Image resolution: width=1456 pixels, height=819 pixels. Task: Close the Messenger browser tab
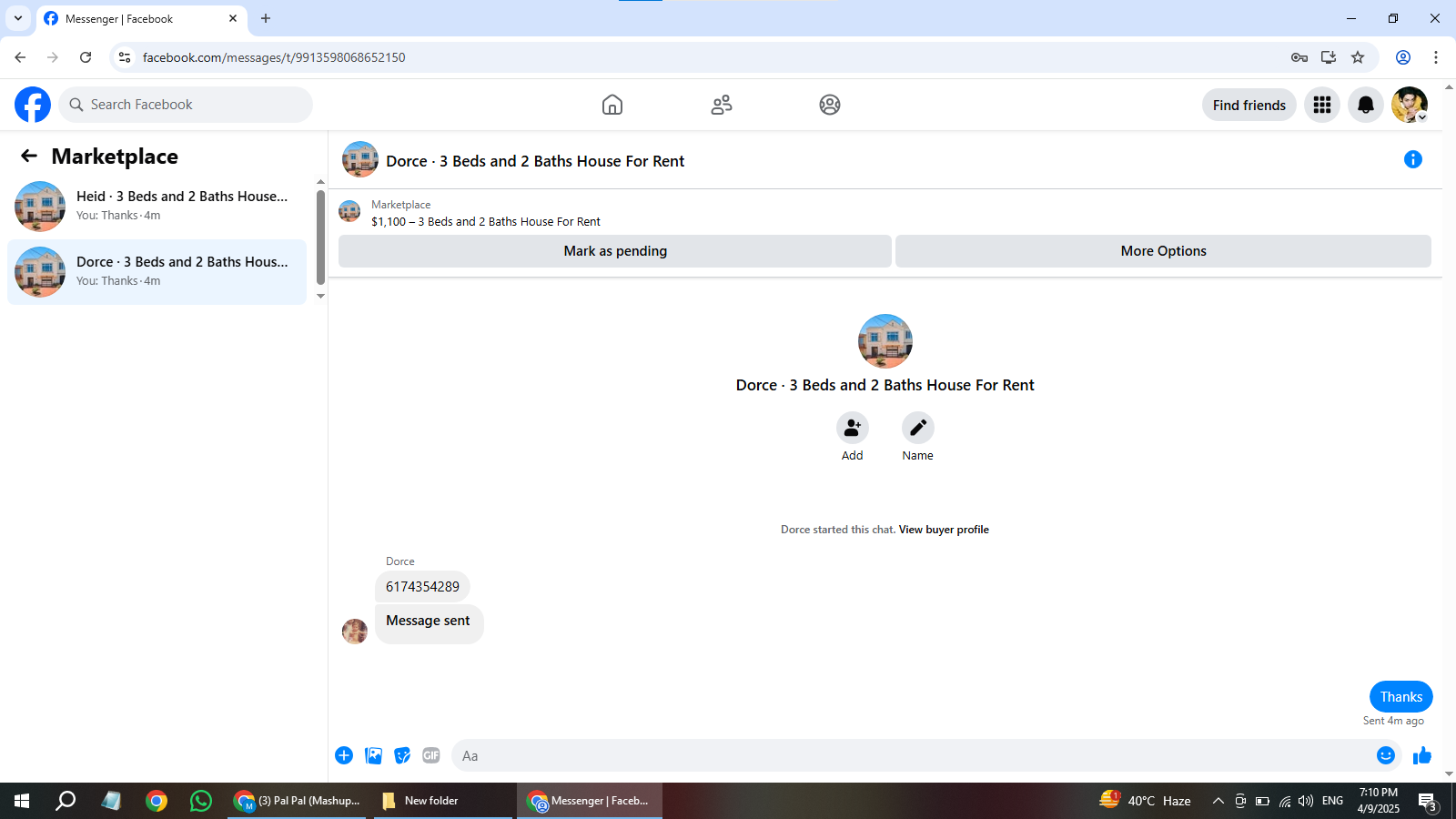(233, 18)
